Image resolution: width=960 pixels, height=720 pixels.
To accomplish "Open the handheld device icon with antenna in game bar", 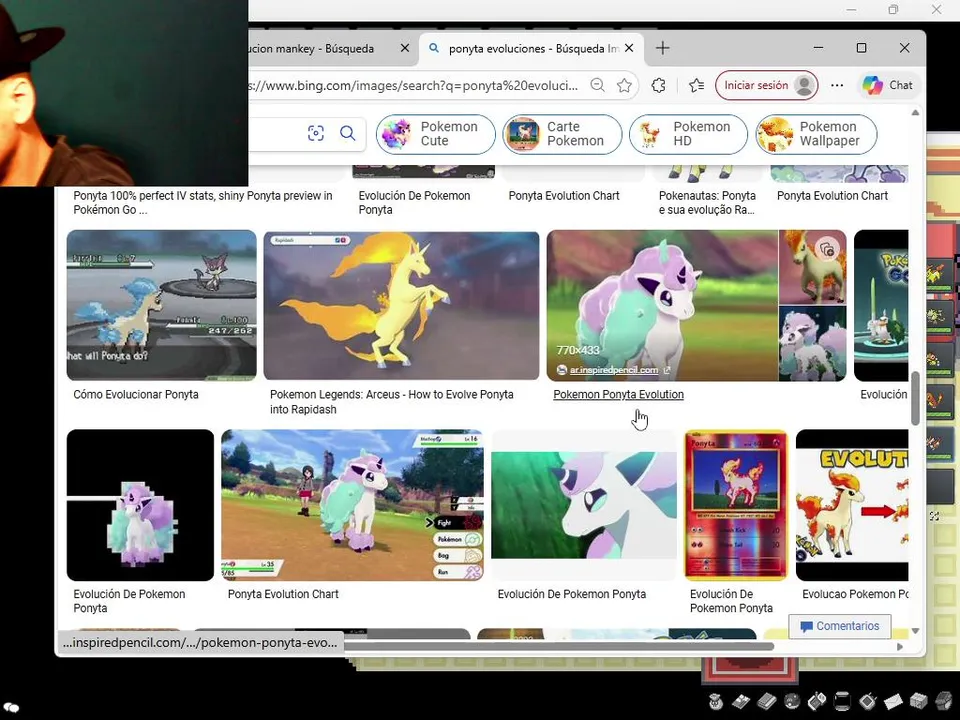I will [x=868, y=701].
